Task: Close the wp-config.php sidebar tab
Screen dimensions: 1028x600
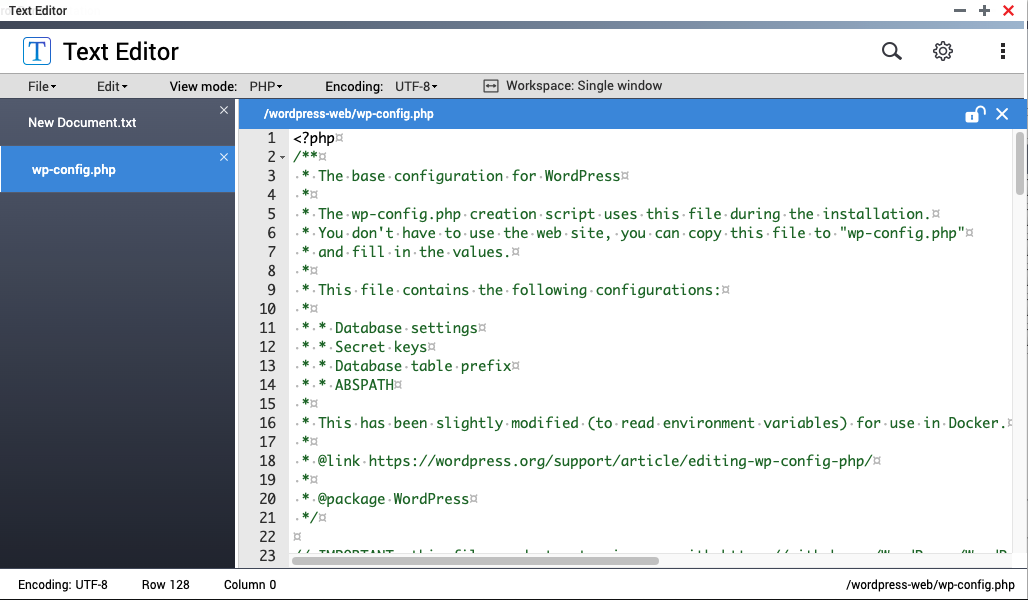Action: 224,157
